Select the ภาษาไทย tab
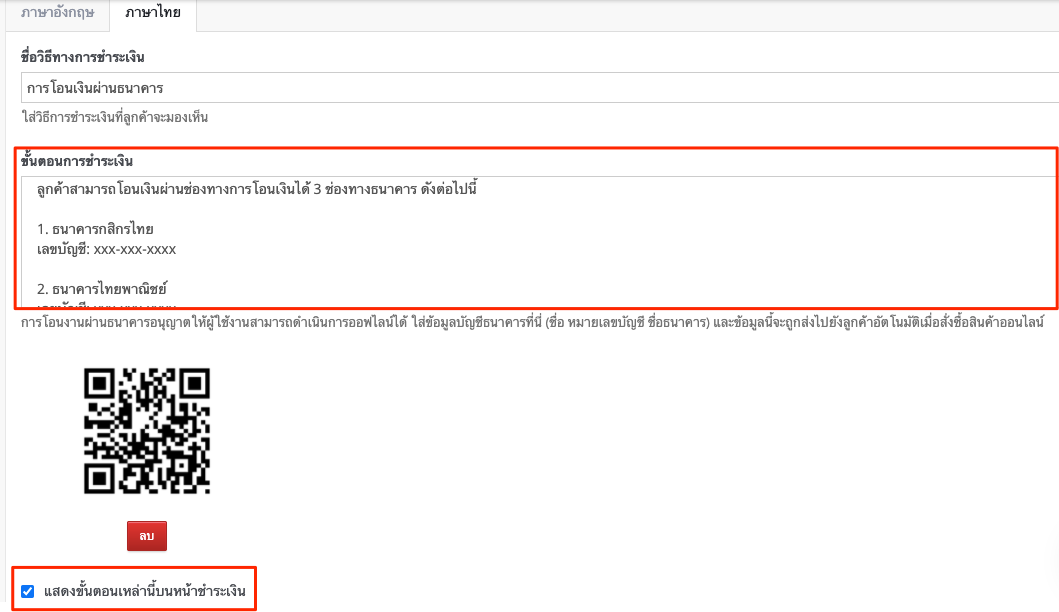The width and height of the screenshot is (1059, 612). tap(153, 13)
